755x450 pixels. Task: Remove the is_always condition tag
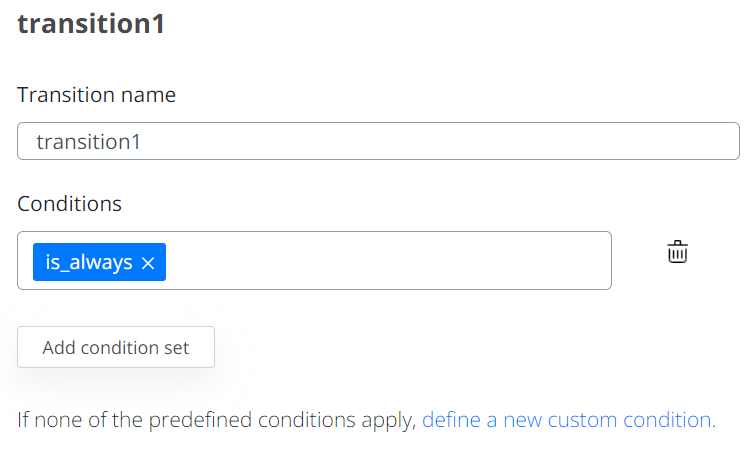coord(148,263)
